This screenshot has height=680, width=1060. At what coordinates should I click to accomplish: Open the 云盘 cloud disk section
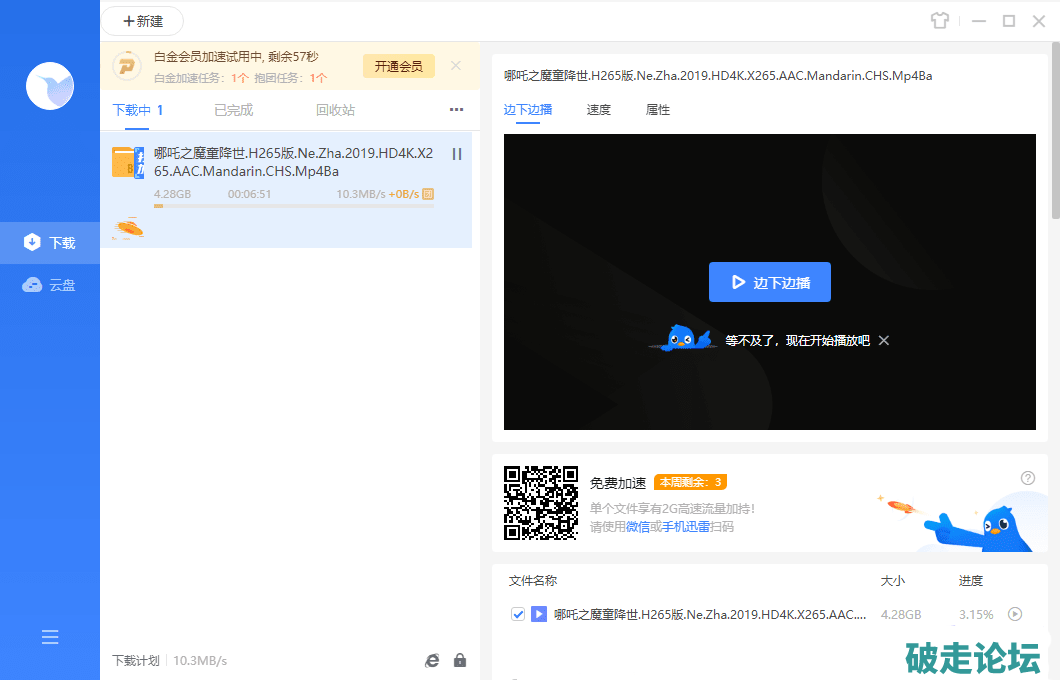click(x=50, y=285)
